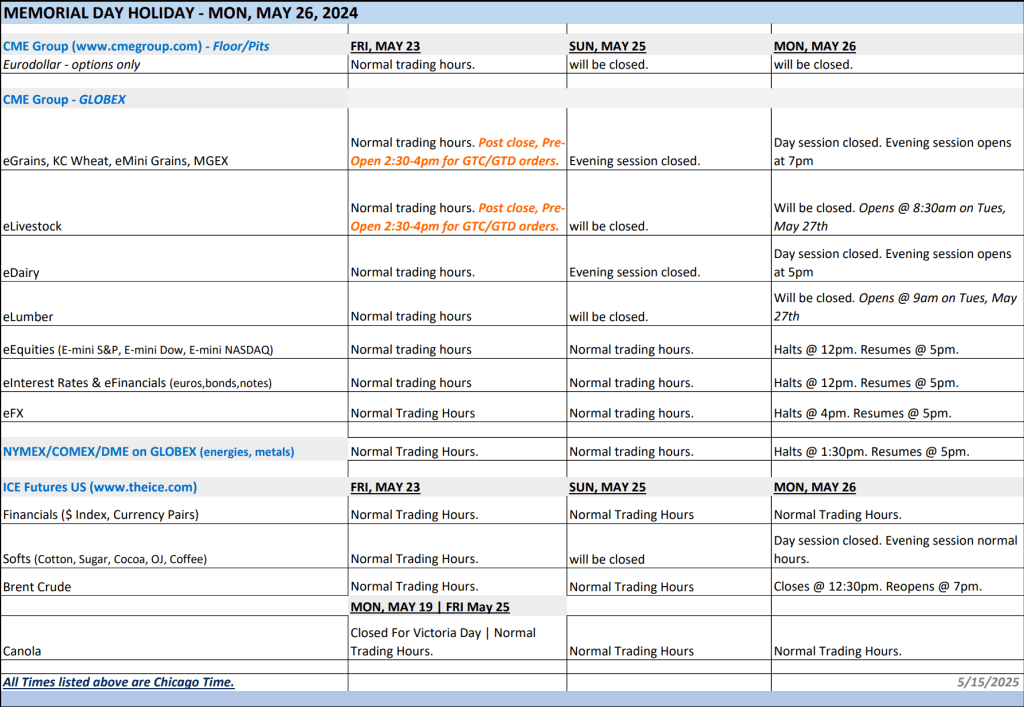Select the eGrains, KC Wheat, eMini Grains row label
This screenshot has width=1024, height=707.
(116, 160)
